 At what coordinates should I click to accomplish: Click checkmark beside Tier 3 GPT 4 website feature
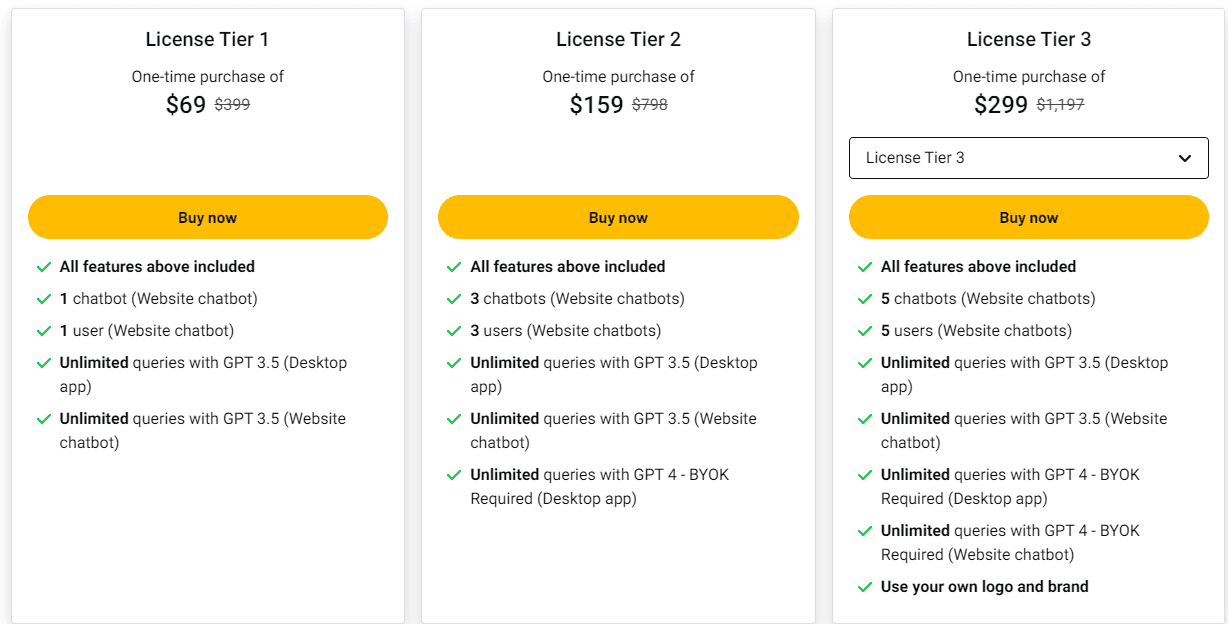[x=866, y=530]
